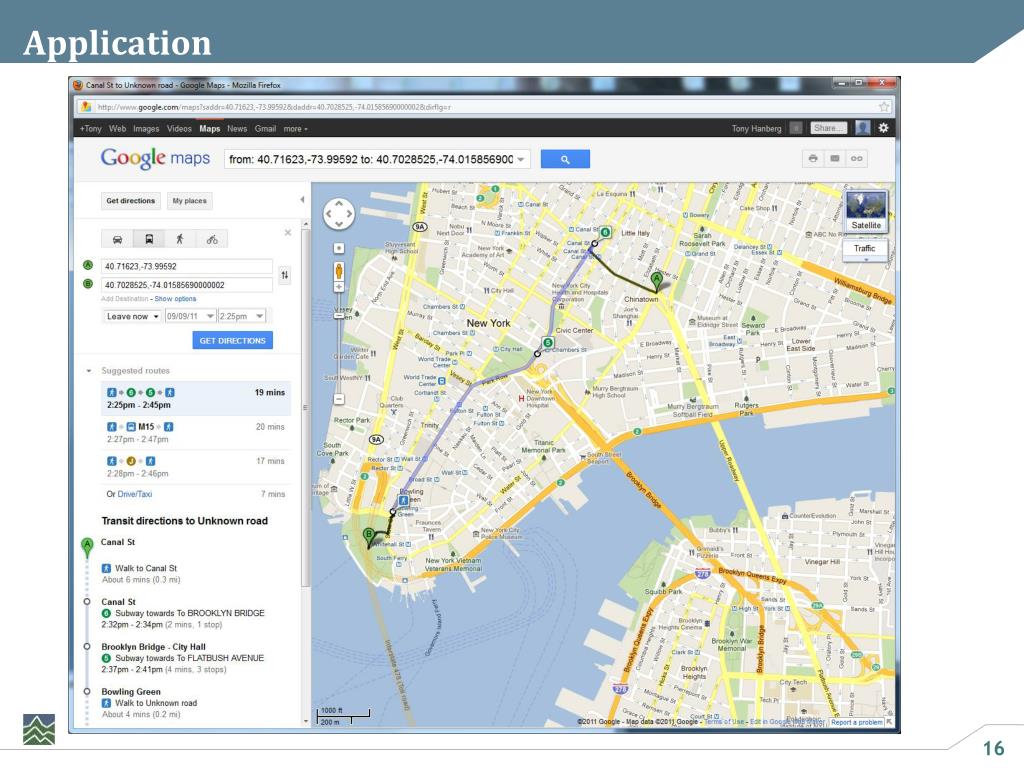Image resolution: width=1024 pixels, height=768 pixels.
Task: Click the blue GET DIRECTIONS button
Action: click(232, 340)
